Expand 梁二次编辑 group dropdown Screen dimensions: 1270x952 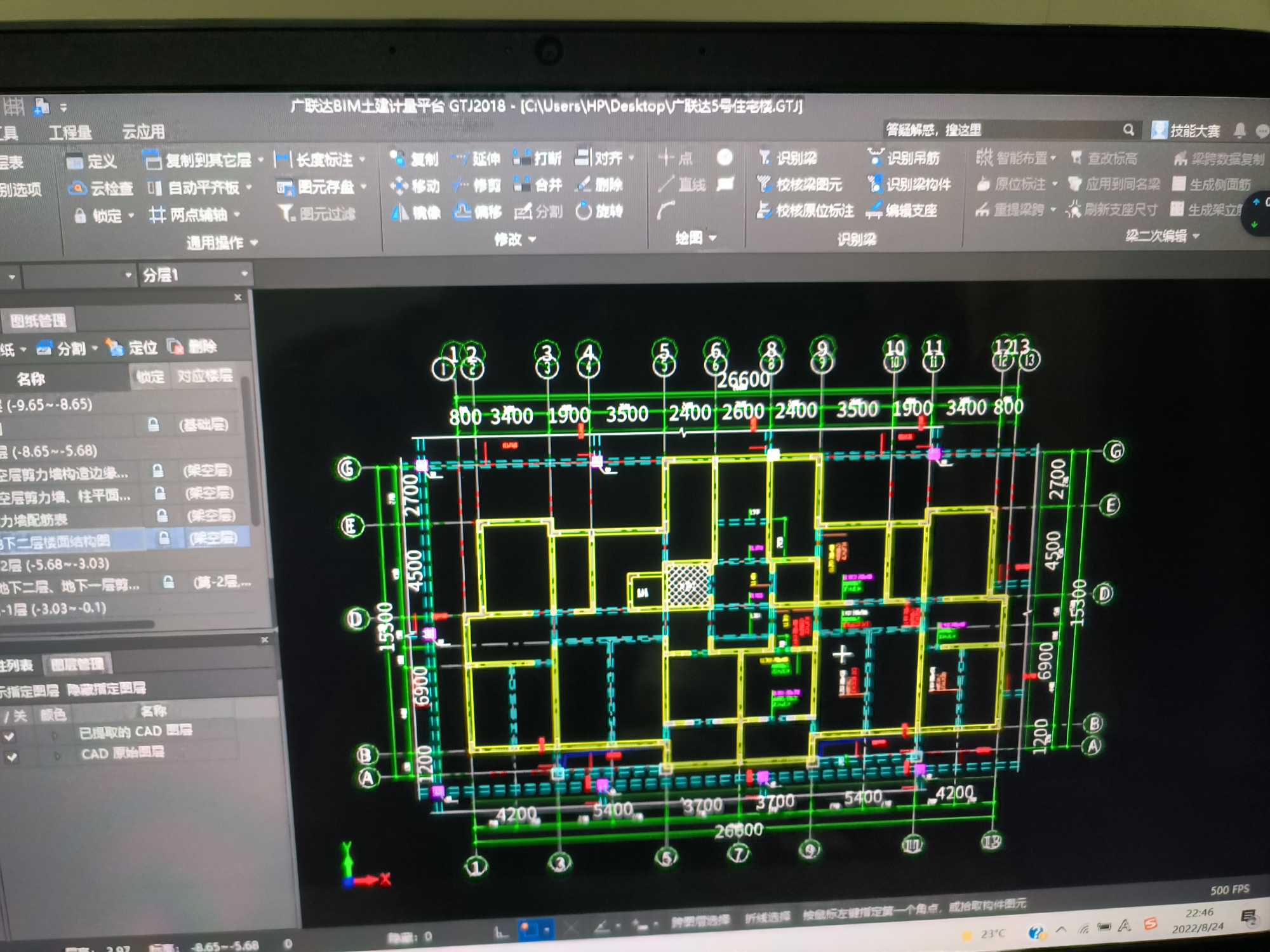coord(1196,235)
